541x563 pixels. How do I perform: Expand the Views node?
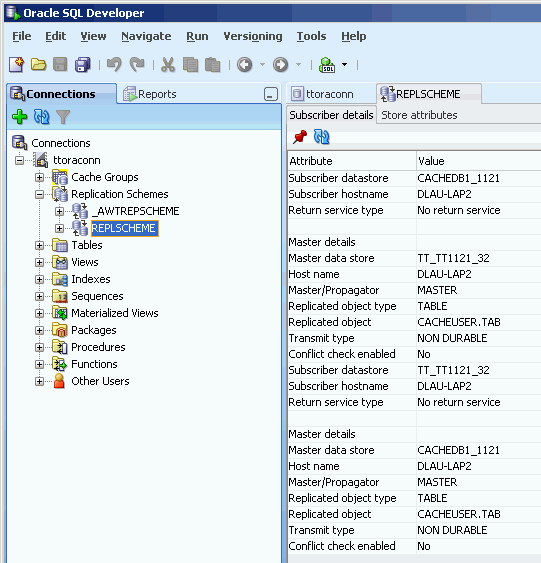39,262
